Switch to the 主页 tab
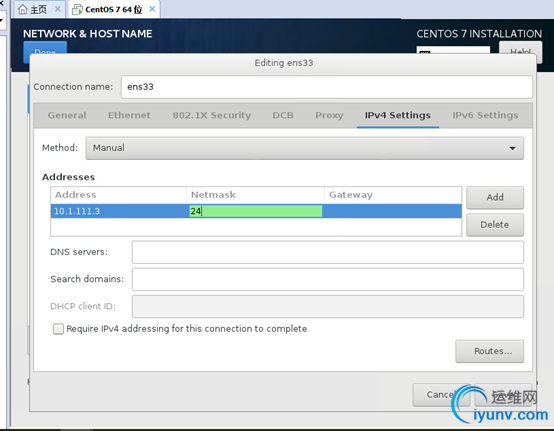554x431 pixels. click(39, 9)
